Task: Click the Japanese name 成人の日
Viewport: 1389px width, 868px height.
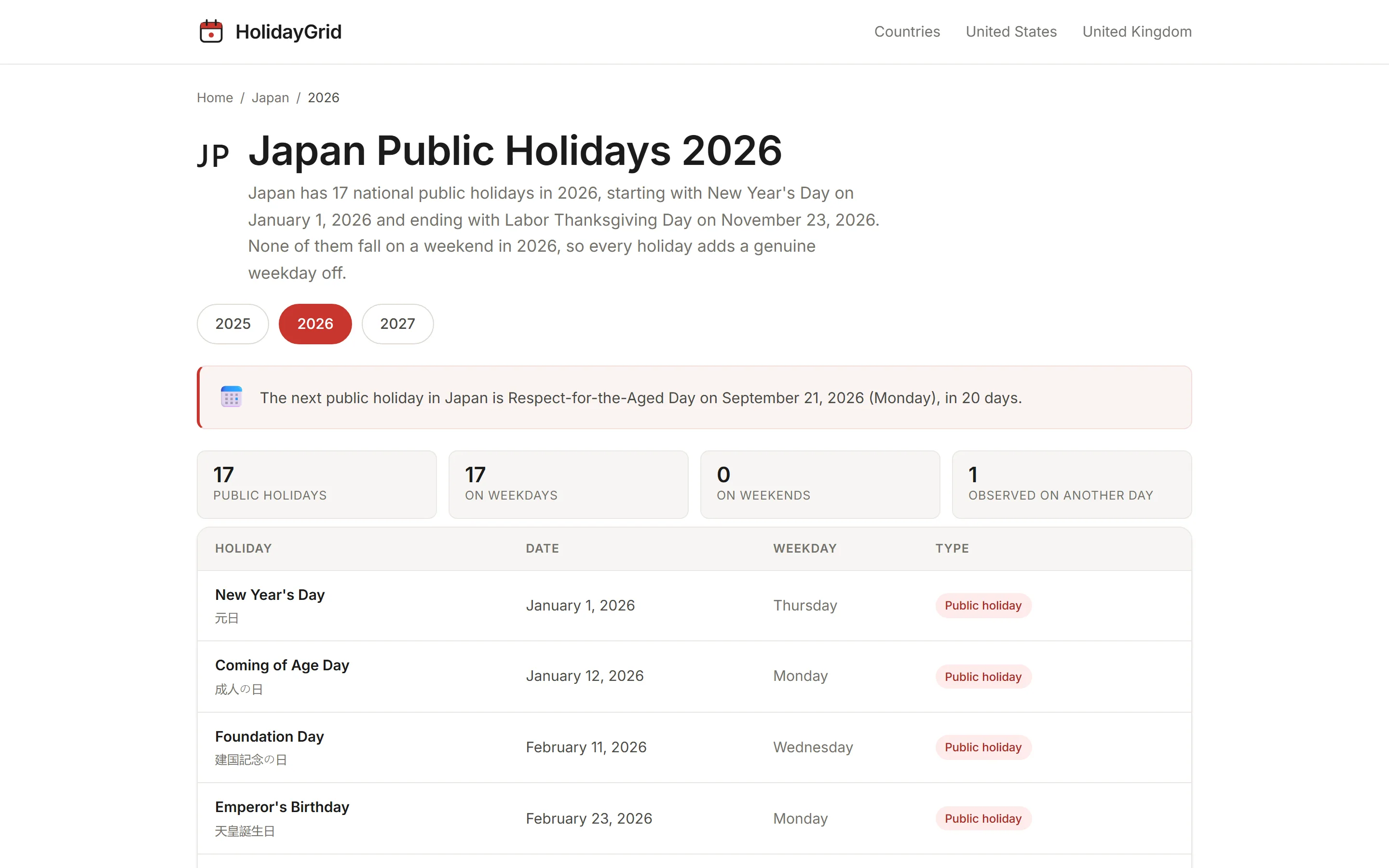Action: click(x=239, y=690)
